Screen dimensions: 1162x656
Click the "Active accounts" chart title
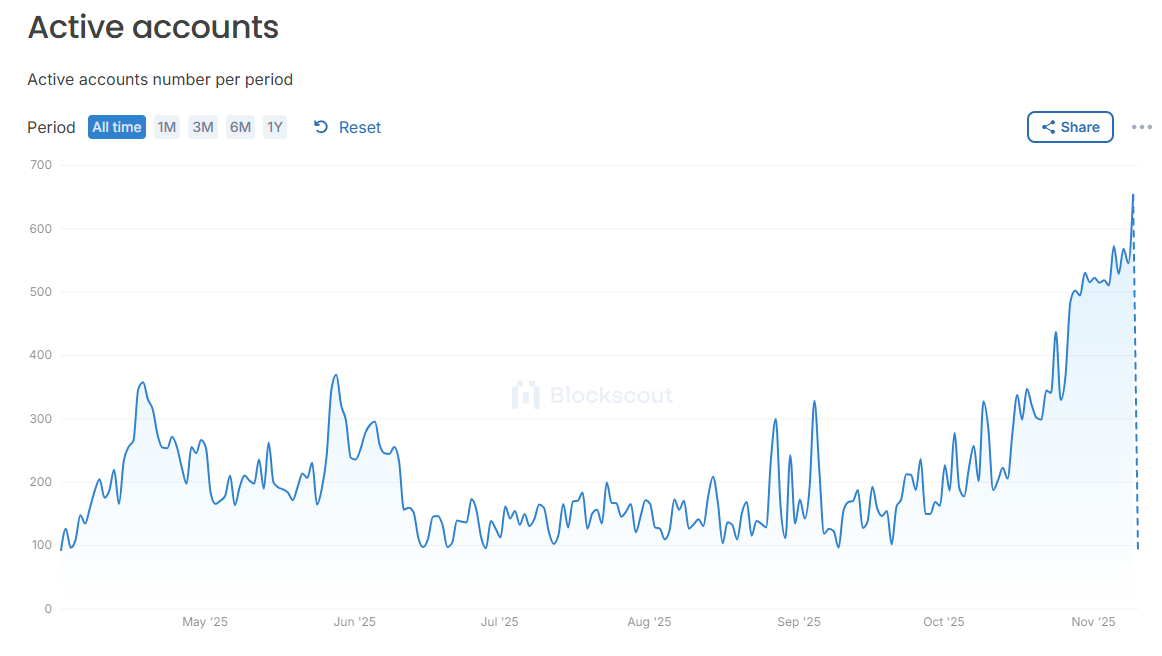152,27
